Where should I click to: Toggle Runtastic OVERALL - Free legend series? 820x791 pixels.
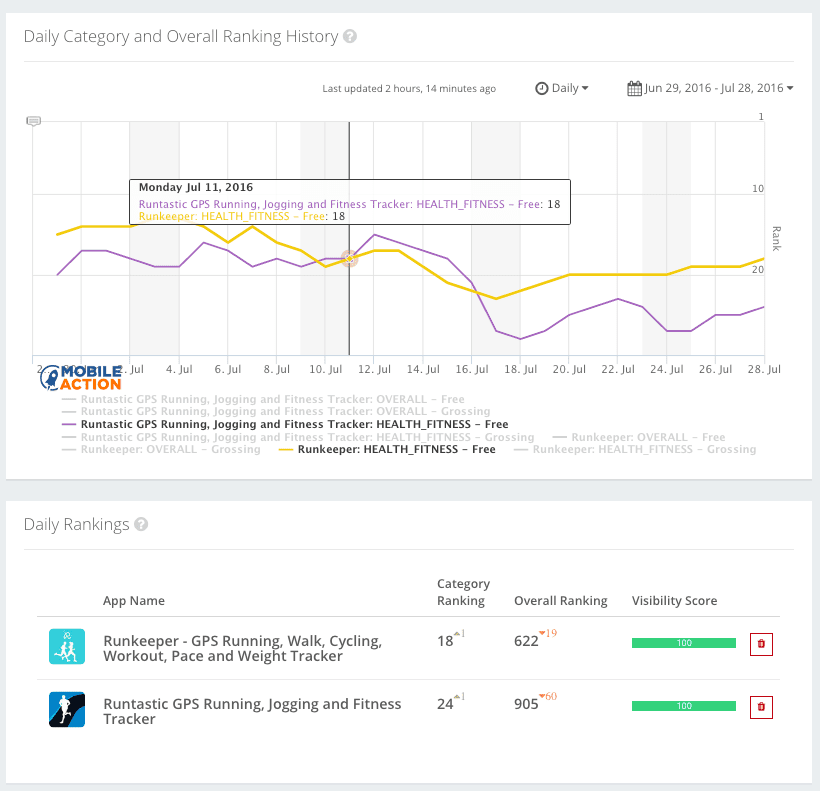click(x=272, y=399)
